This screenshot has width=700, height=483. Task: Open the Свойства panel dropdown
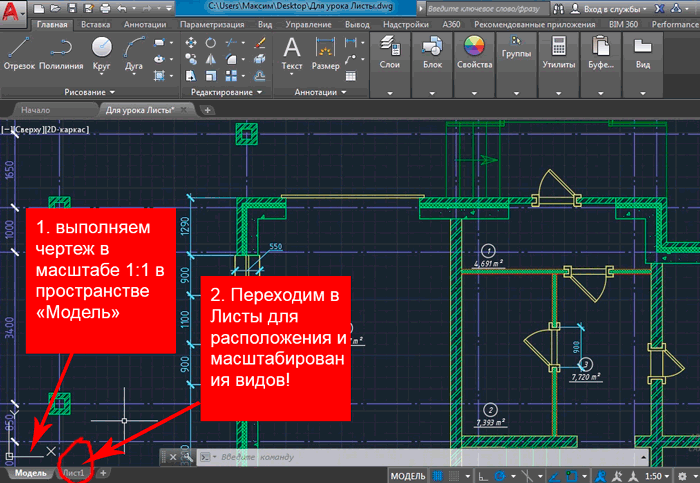click(474, 93)
